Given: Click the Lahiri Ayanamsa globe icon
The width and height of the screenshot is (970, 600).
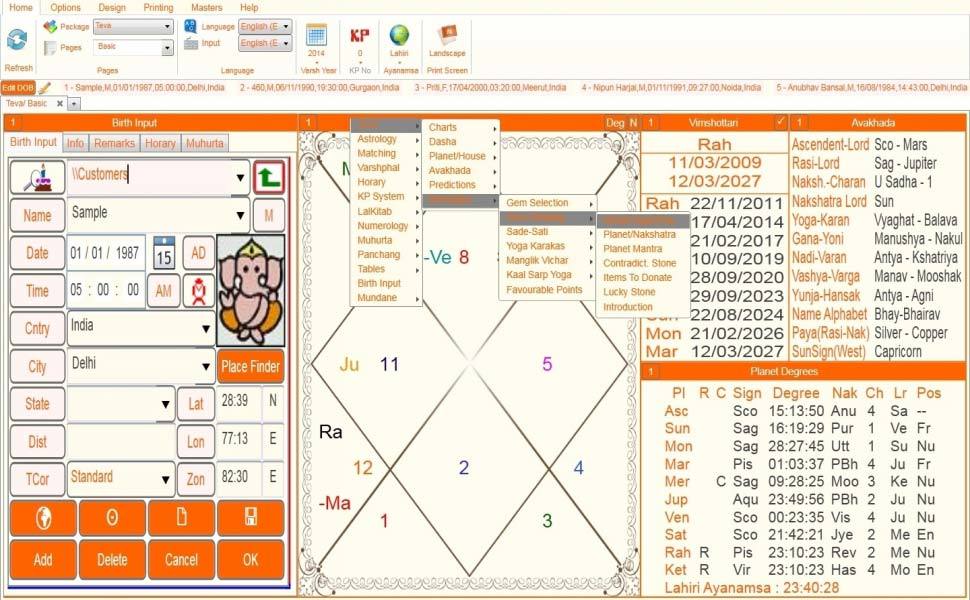Looking at the screenshot, I should coord(399,35).
